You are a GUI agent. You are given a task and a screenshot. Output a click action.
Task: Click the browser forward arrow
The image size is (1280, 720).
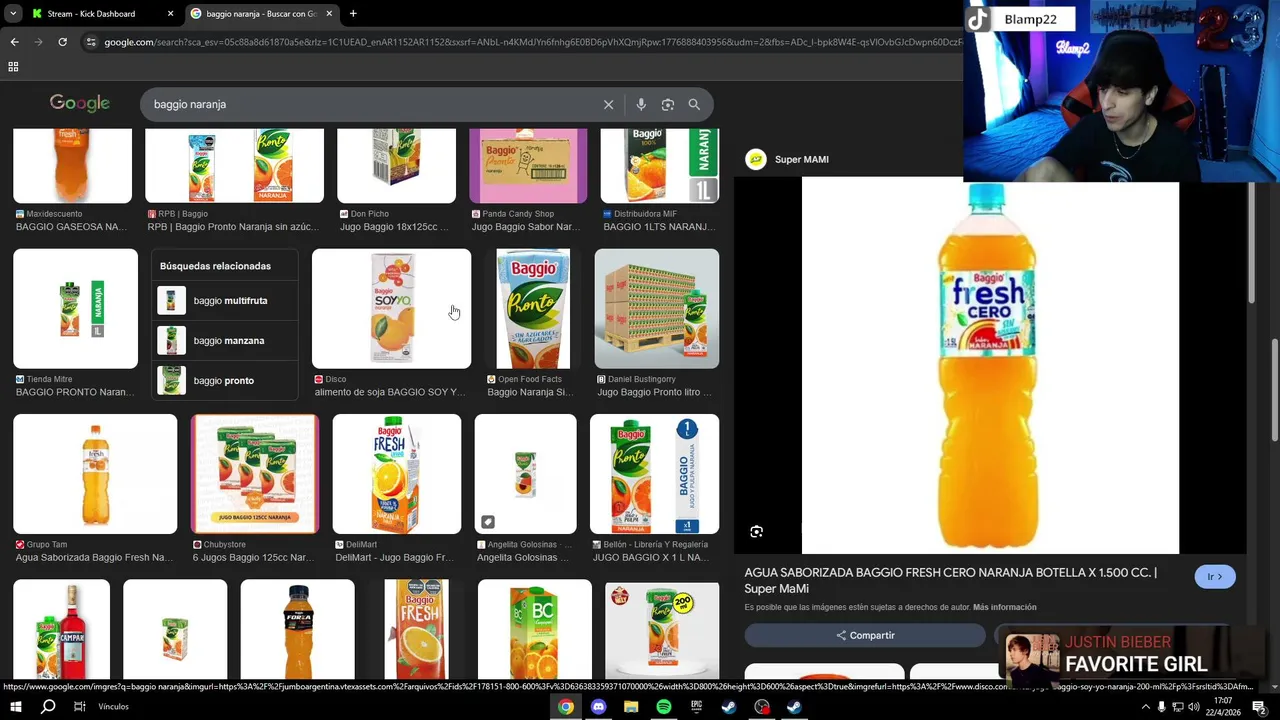pyautogui.click(x=38, y=42)
